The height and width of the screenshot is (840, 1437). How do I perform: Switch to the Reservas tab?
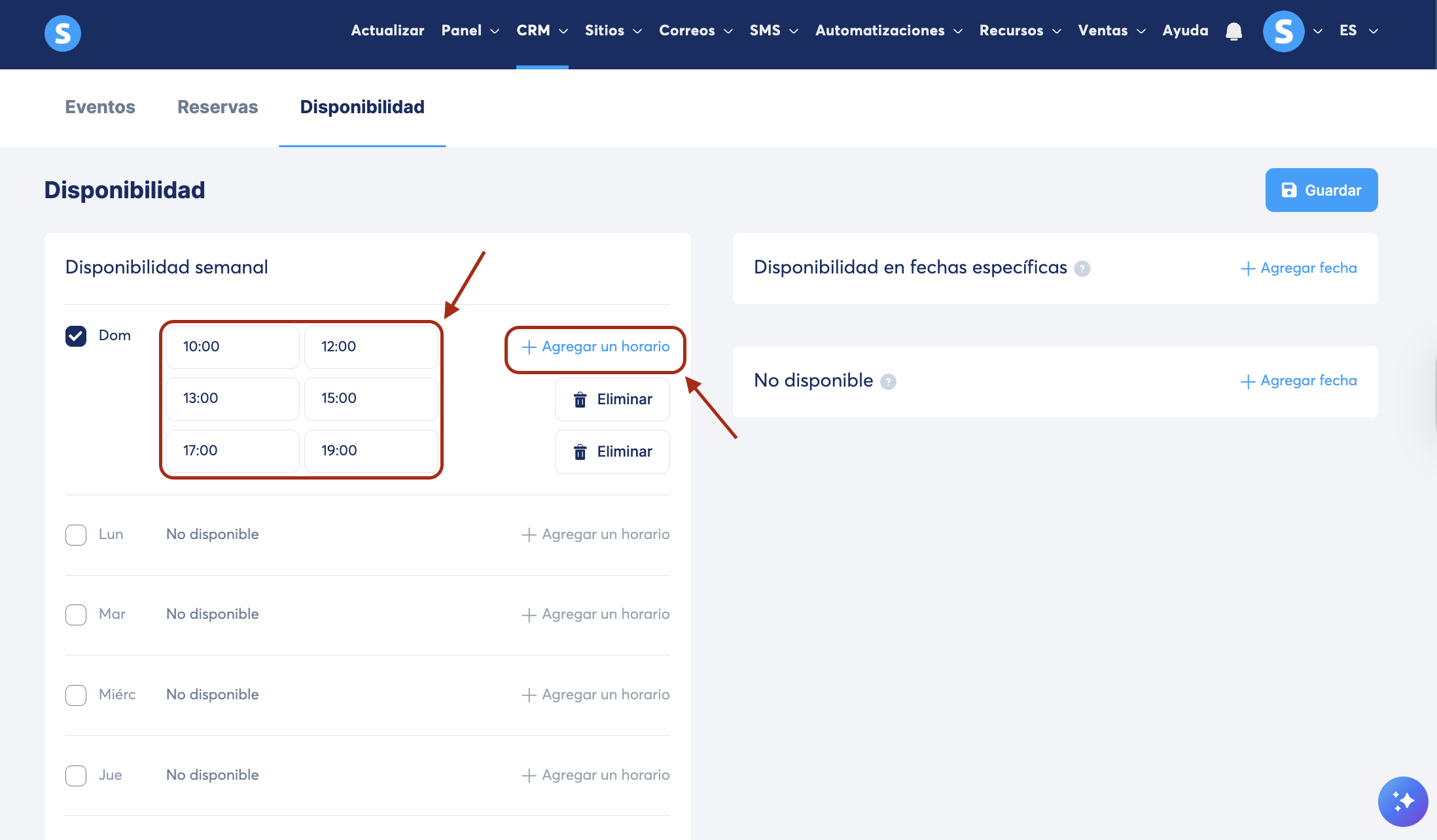(x=217, y=107)
